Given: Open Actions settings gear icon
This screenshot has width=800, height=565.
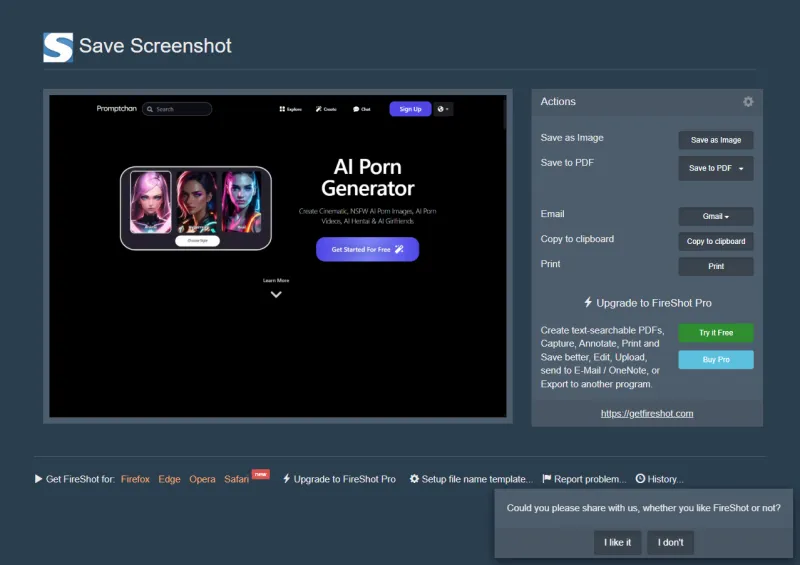Looking at the screenshot, I should pos(747,102).
